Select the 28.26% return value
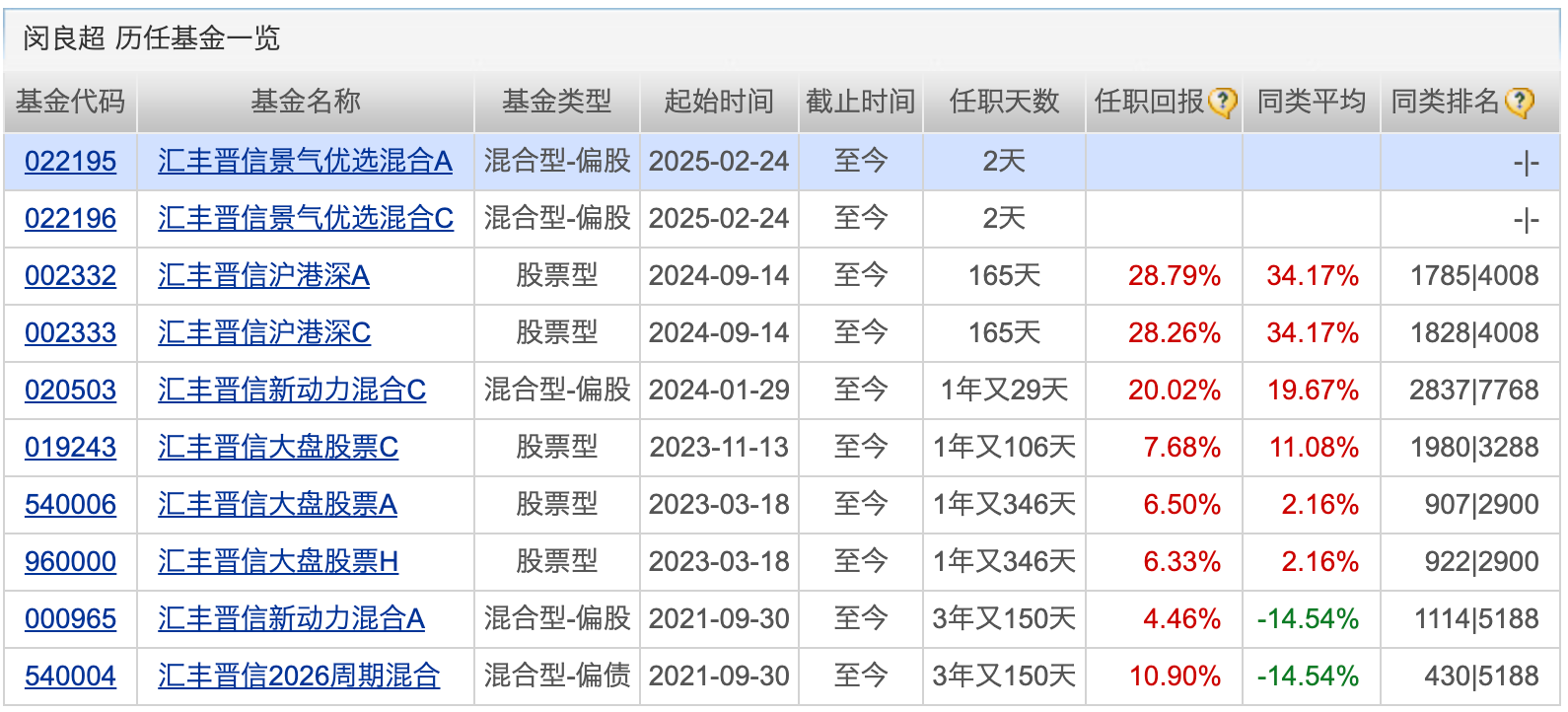Viewport: 1568px width, 712px height. [x=1175, y=333]
